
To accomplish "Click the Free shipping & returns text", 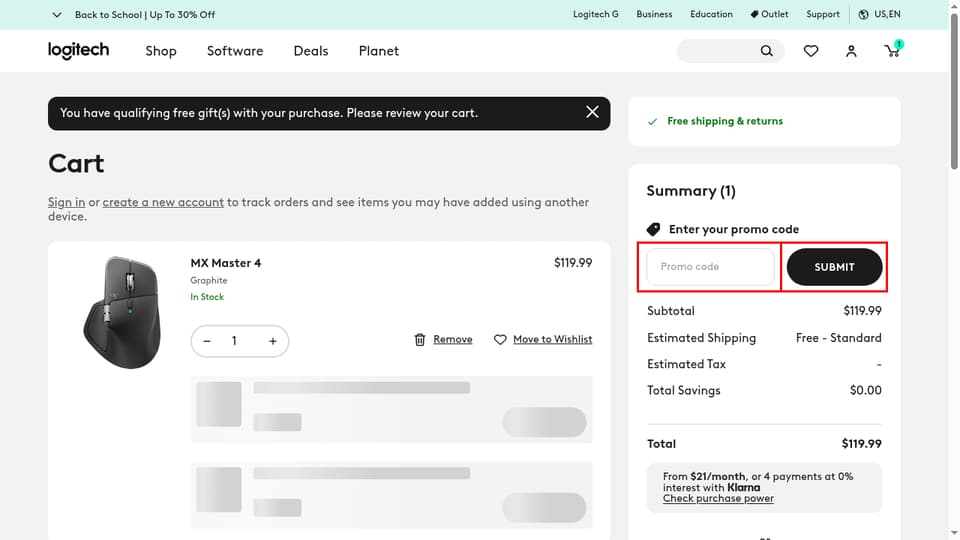I will (725, 121).
